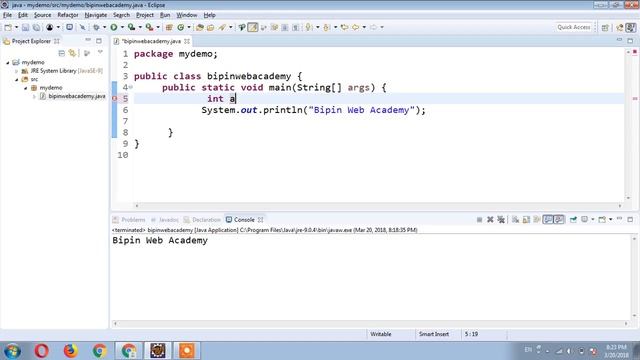Open the Project menu

point(145,15)
